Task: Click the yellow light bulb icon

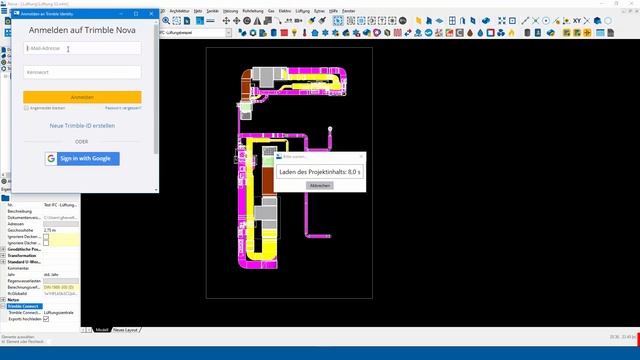Action: click(294, 33)
